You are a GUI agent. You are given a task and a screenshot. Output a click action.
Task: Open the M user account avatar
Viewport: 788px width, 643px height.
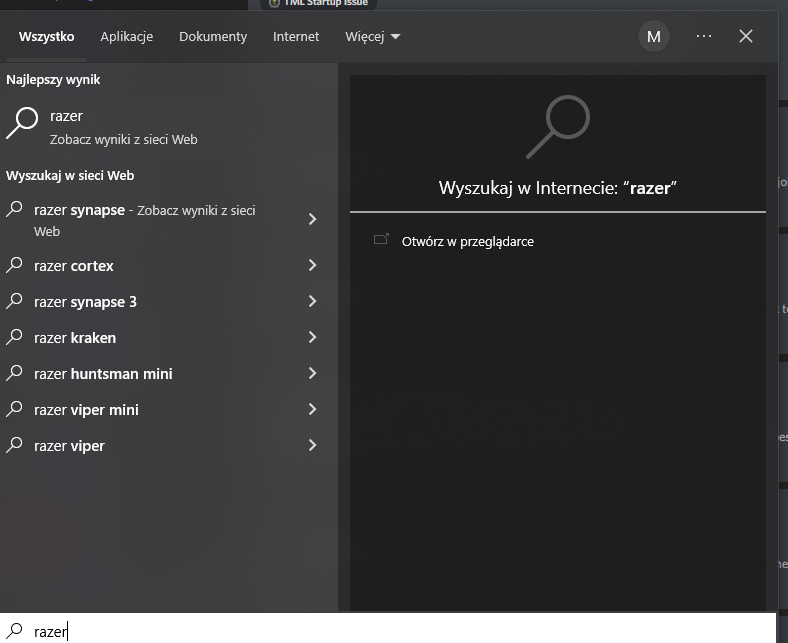click(653, 36)
